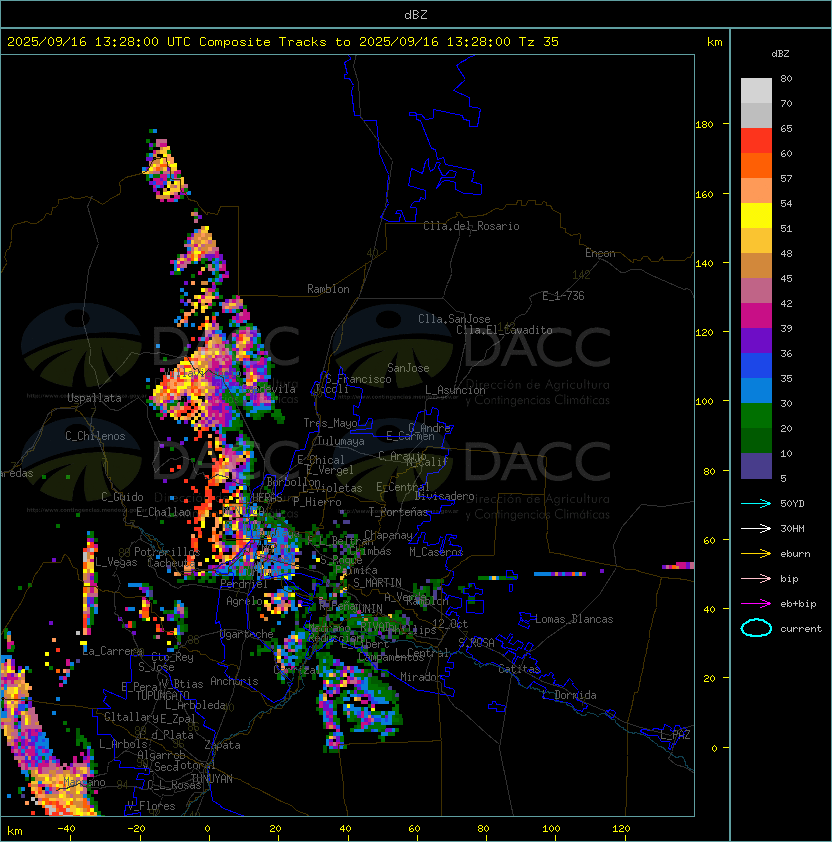
Task: Click the 'C_Chilenos' map label
Action: click(95, 436)
